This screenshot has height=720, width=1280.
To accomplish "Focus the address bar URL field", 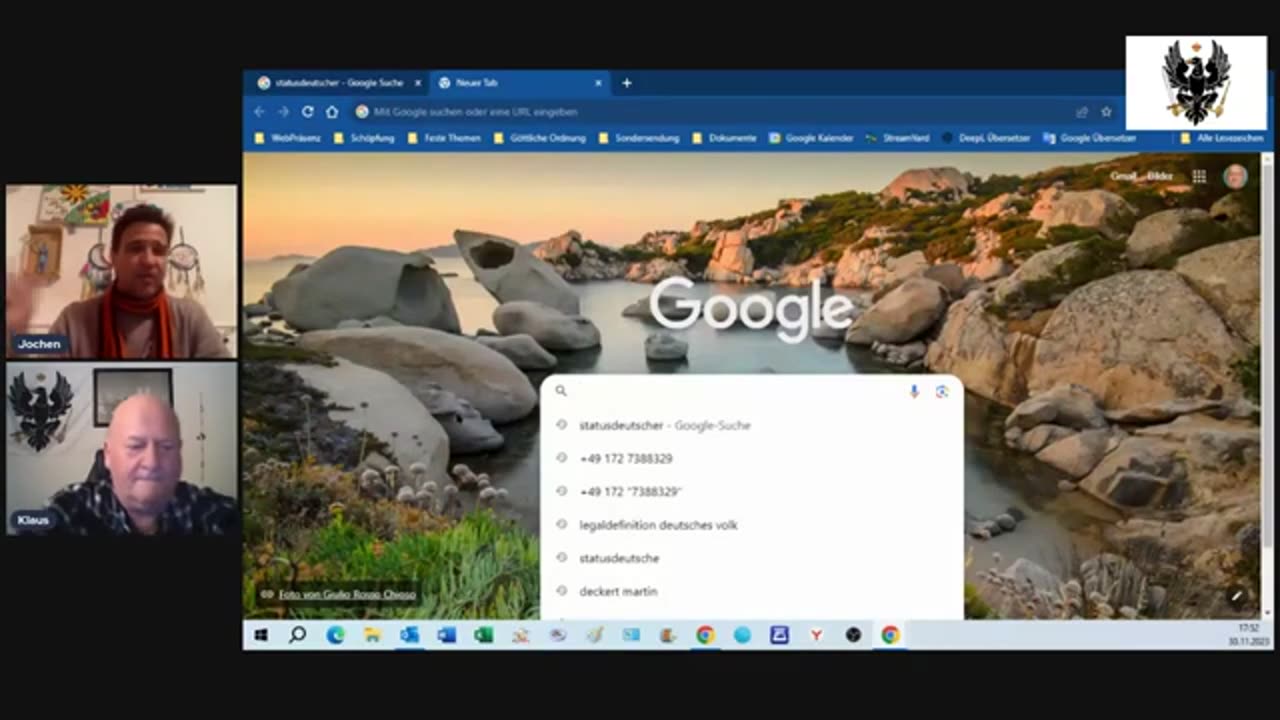I will [x=710, y=112].
